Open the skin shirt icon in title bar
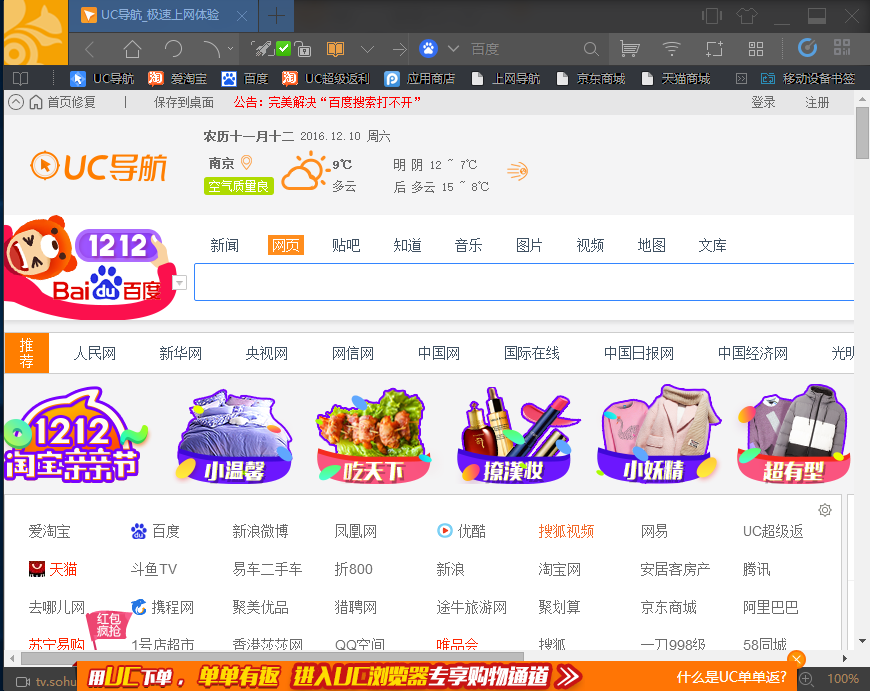 (x=746, y=16)
